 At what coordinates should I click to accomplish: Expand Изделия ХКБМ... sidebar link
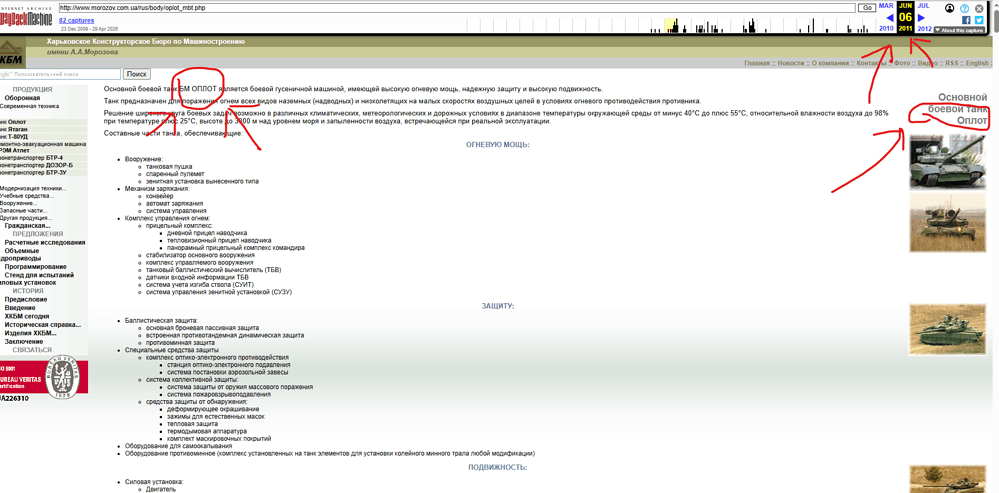31,332
